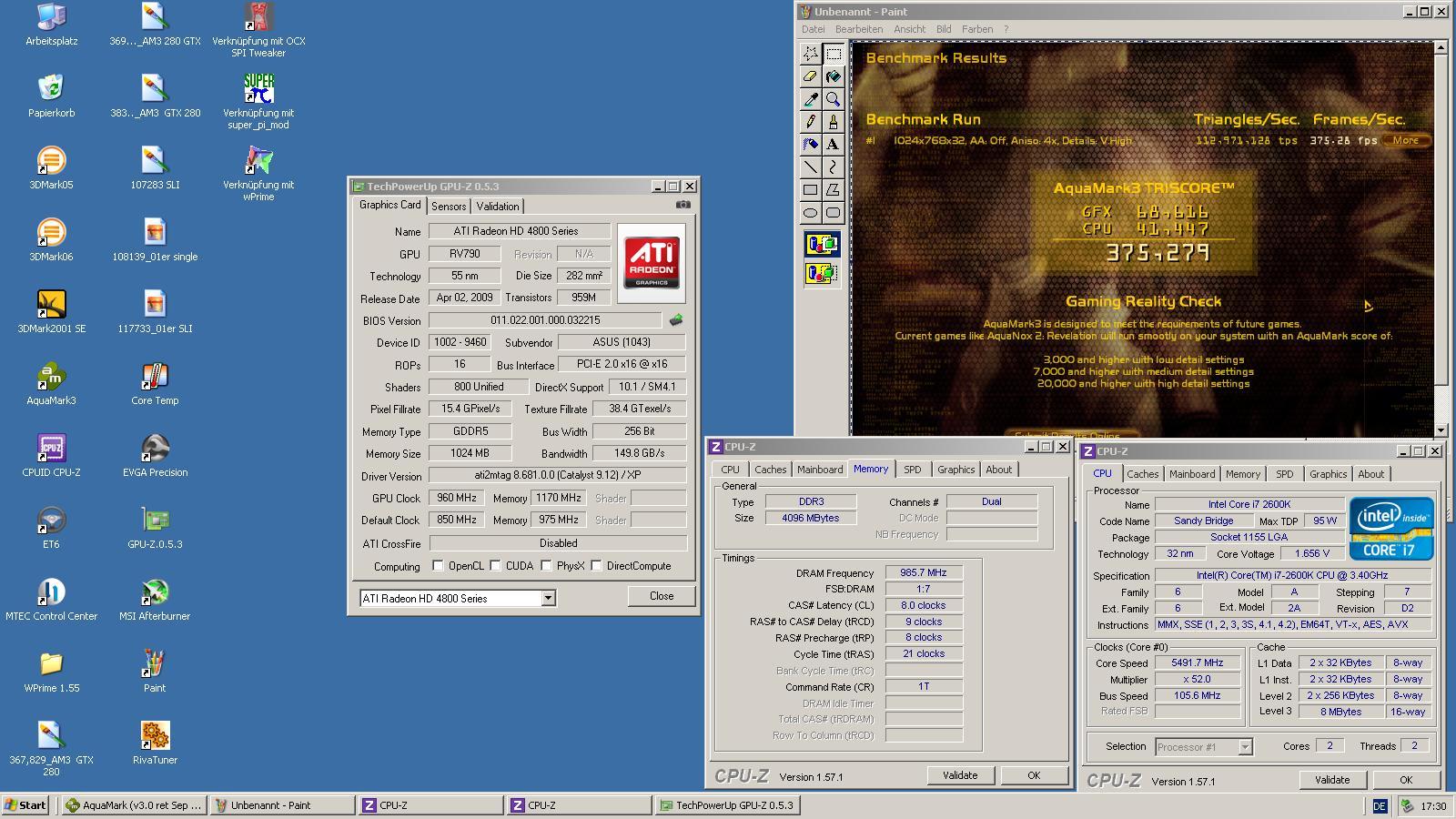Toggle the DirectCompute checkbox in GPU-Z
Viewport: 1456px width, 819px height.
click(596, 566)
